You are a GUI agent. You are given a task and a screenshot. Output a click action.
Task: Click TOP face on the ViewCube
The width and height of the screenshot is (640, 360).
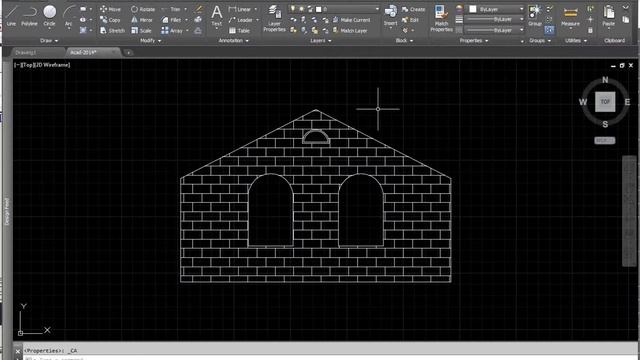point(605,102)
